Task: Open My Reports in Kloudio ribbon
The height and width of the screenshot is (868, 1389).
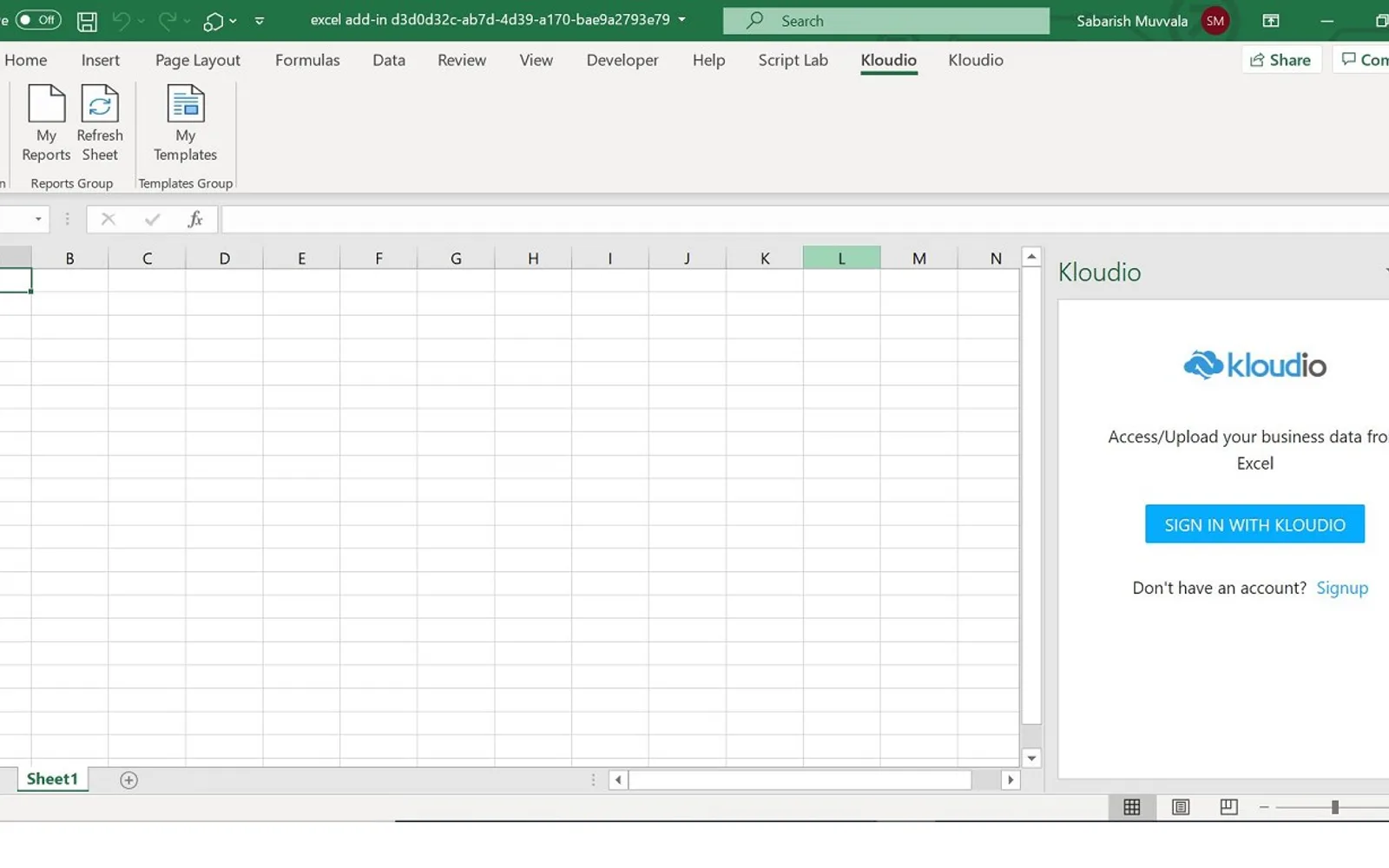Action: click(46, 123)
